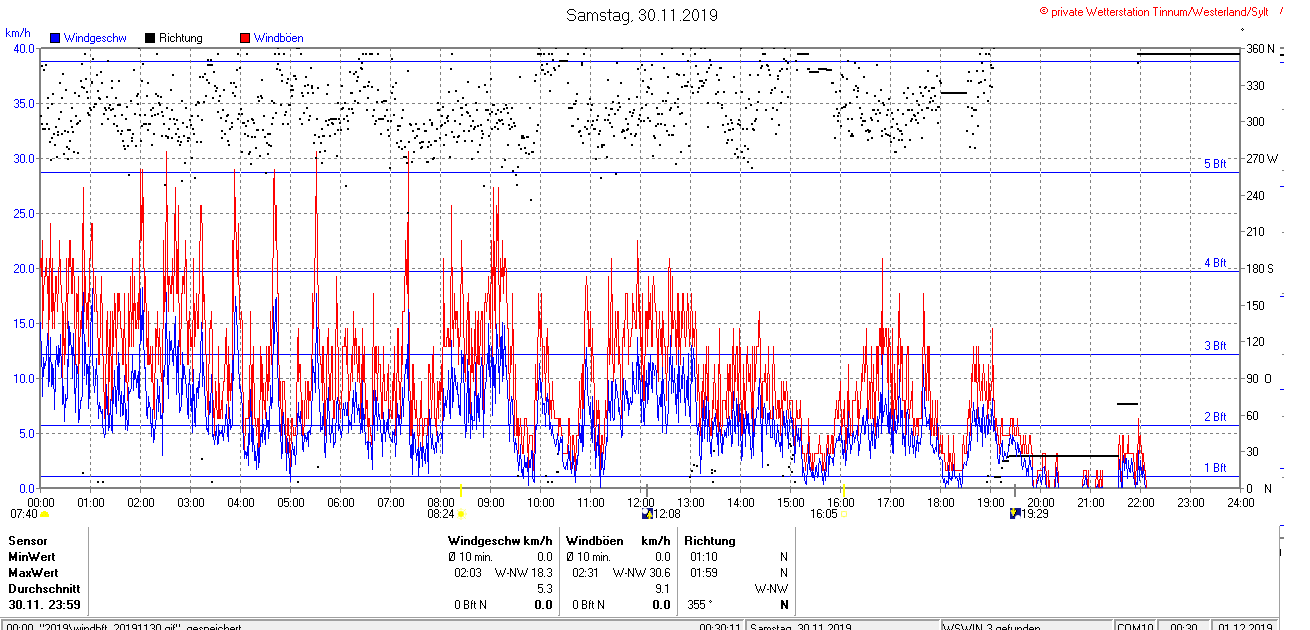Click the 9.1 average gust value
This screenshot has height=630, width=1310.
(663, 589)
